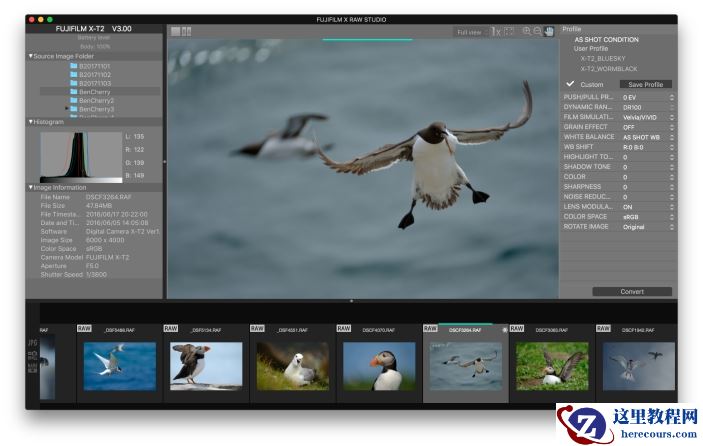The image size is (703, 446).
Task: Select the DSCF3060.RAF thumbnail on grass
Action: click(x=552, y=366)
